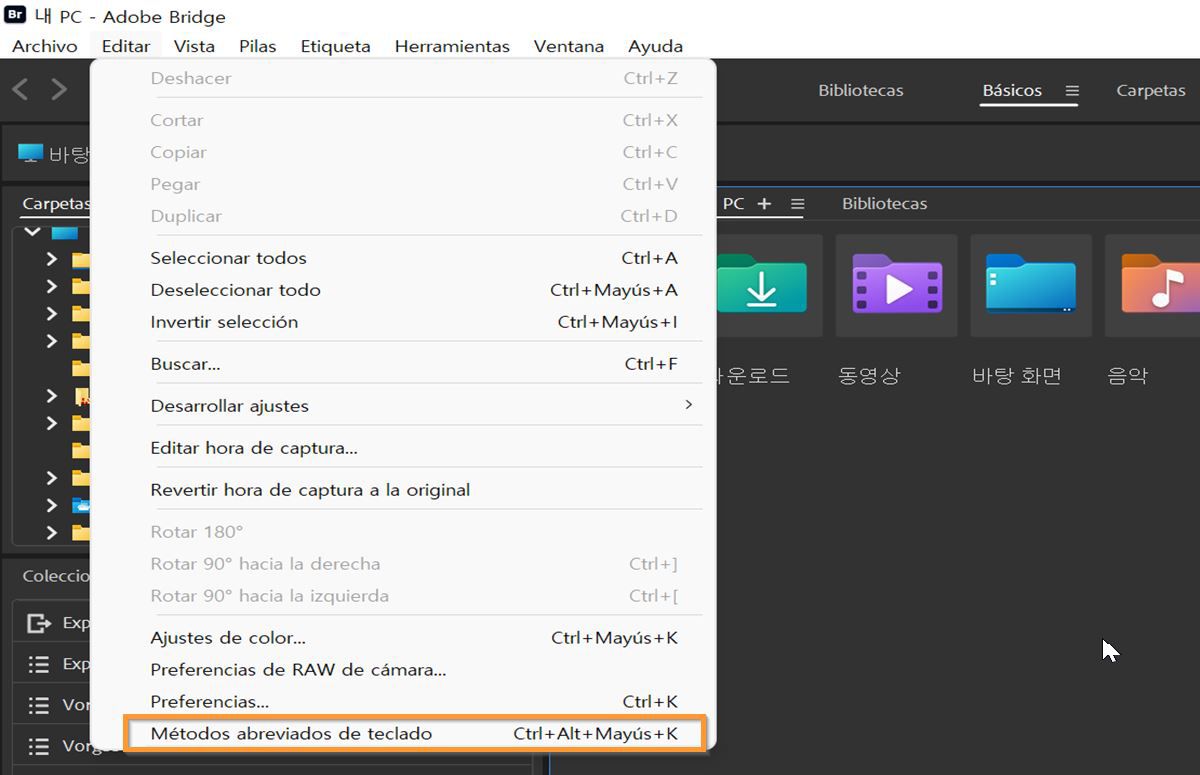Open the Herramientas menu
1200x775 pixels.
coord(452,46)
